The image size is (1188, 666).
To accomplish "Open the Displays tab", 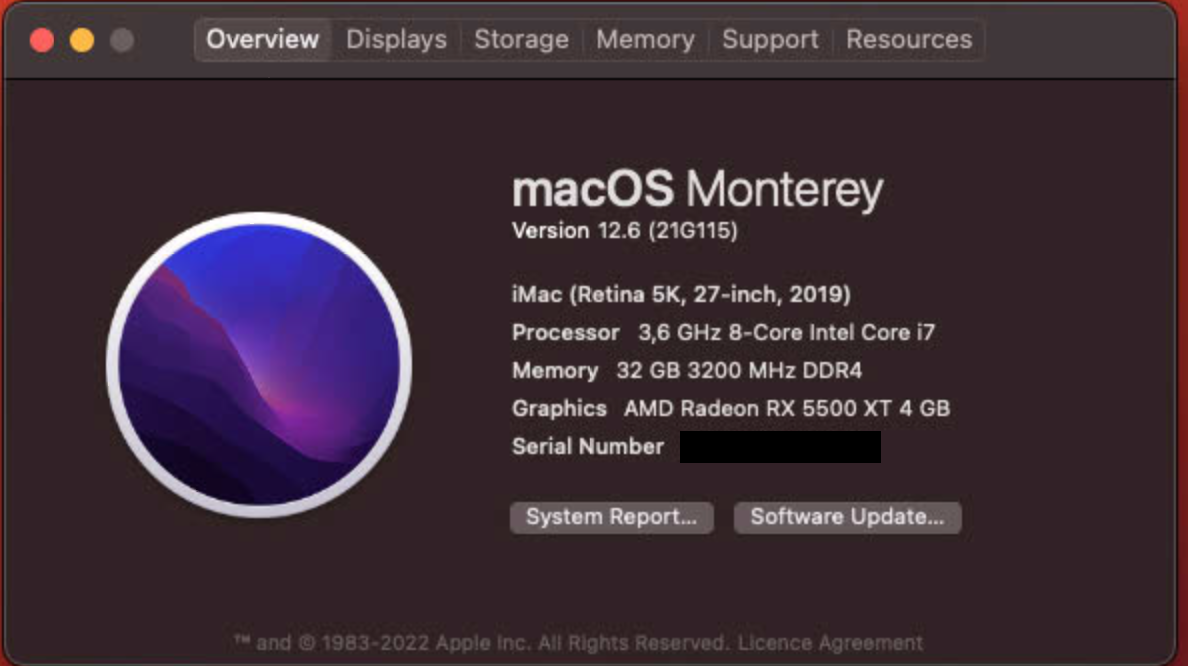I will 396,40.
